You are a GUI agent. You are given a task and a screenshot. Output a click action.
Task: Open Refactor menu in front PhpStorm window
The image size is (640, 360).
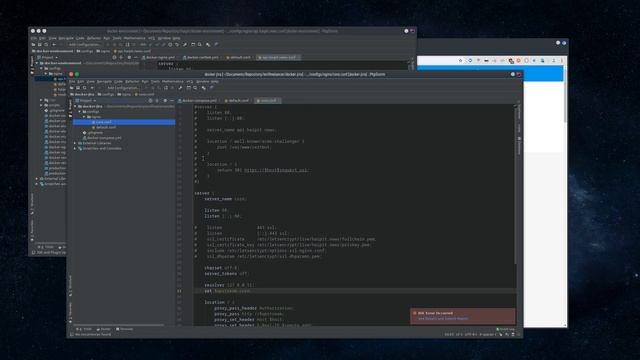(132, 82)
